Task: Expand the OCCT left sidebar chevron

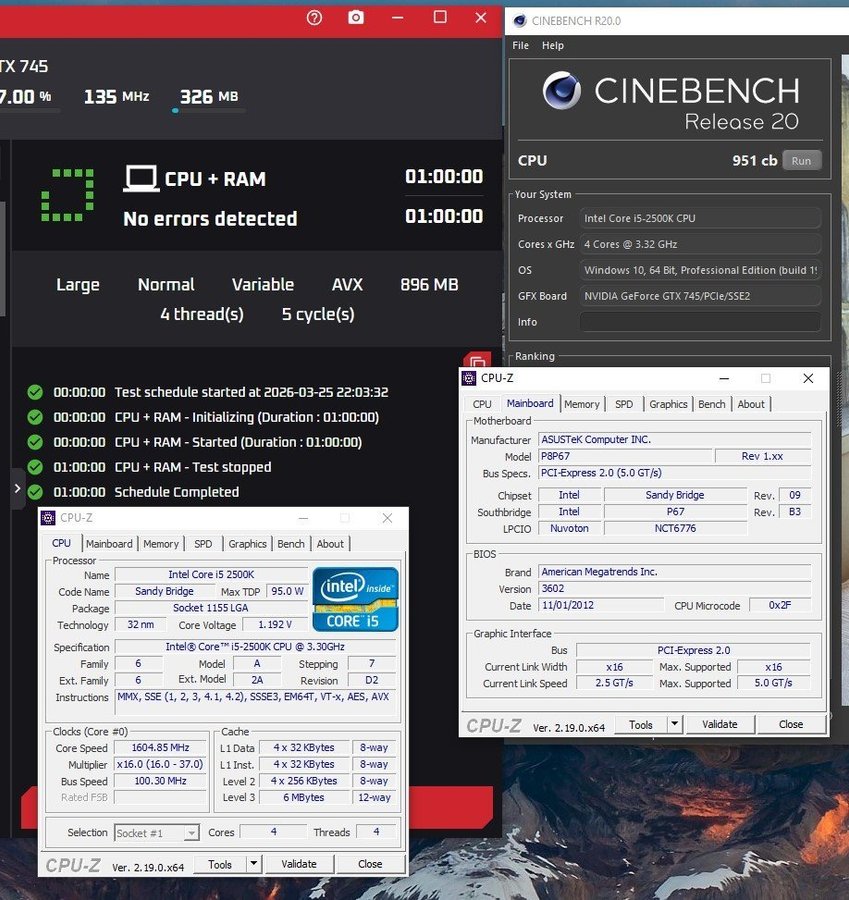Action: coord(17,489)
